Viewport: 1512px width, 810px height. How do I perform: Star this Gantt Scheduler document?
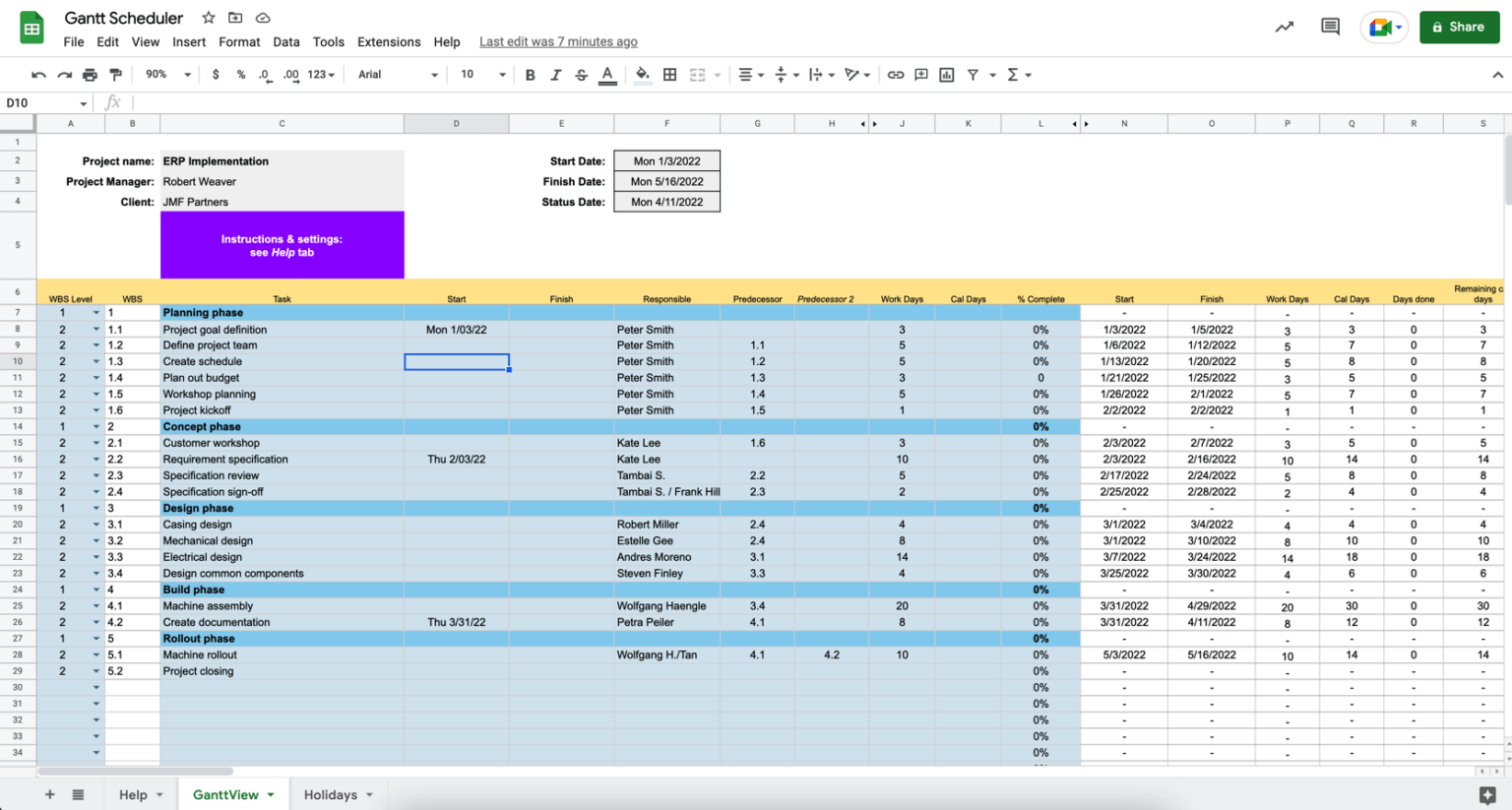pyautogui.click(x=209, y=18)
